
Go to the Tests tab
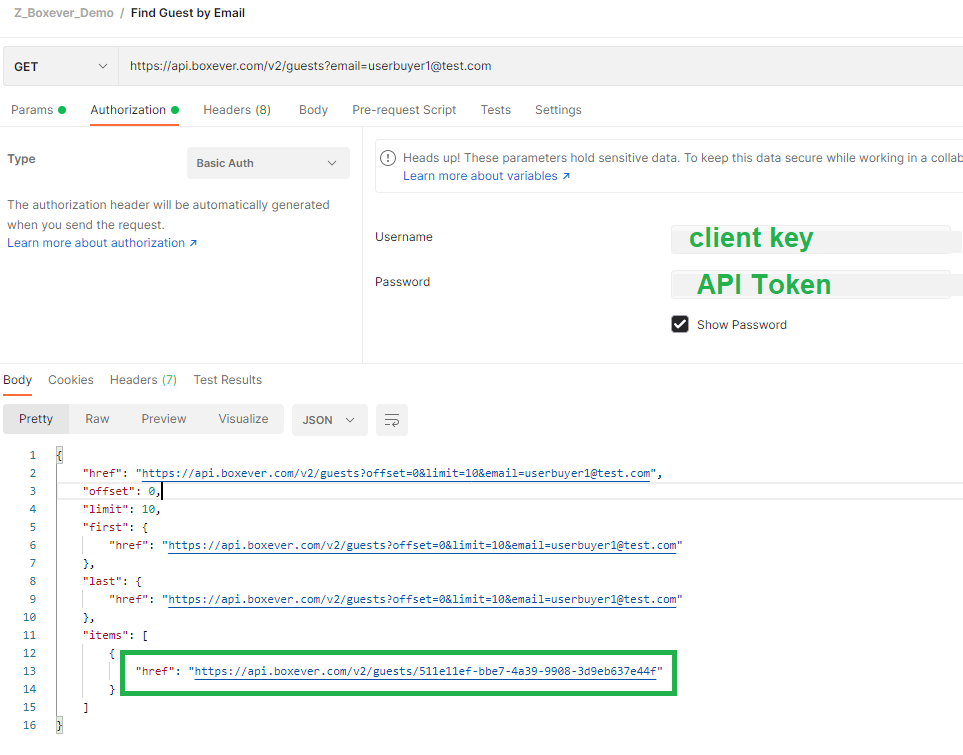click(496, 110)
